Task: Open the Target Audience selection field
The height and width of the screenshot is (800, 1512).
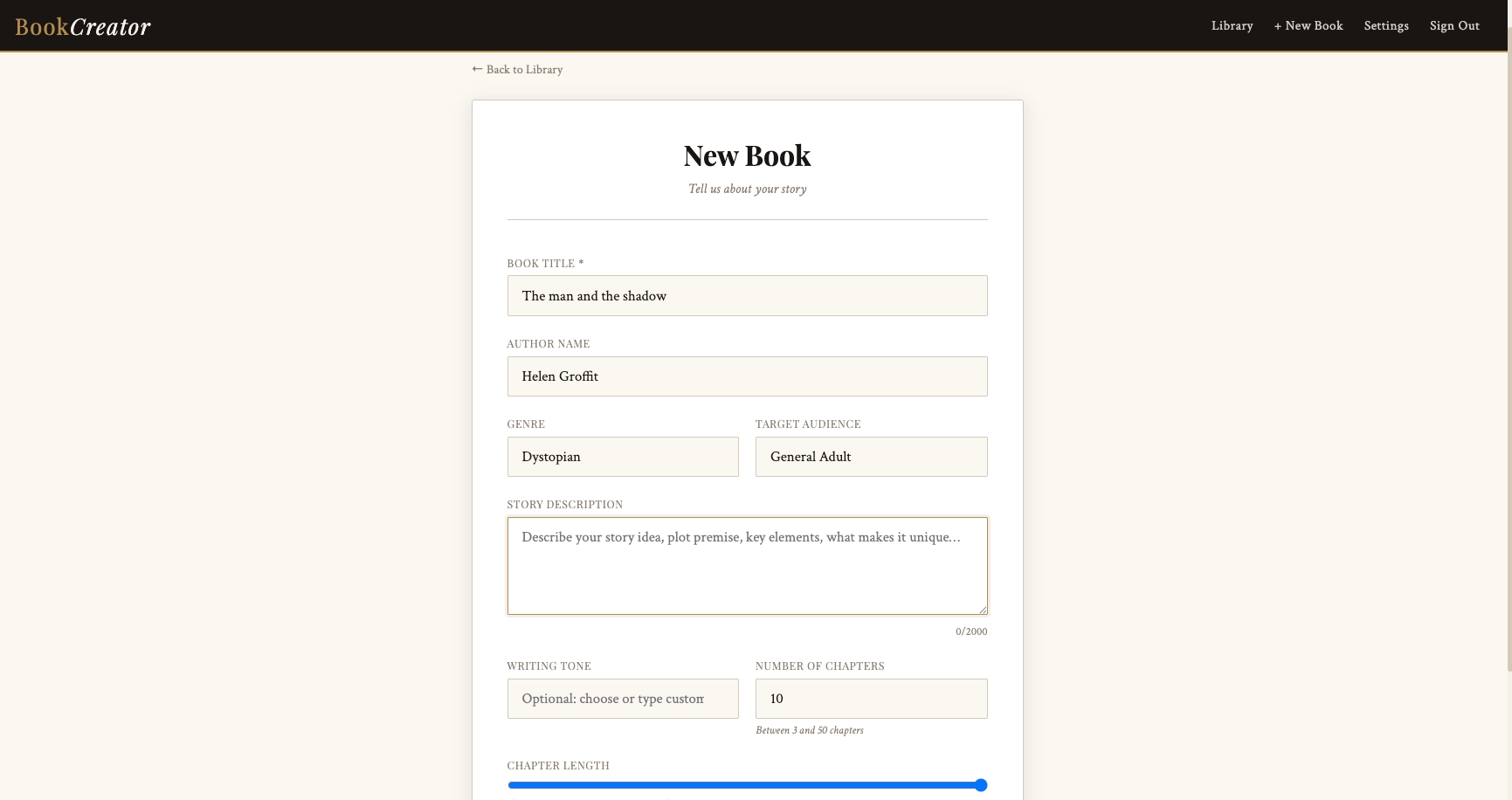Action: [x=870, y=456]
